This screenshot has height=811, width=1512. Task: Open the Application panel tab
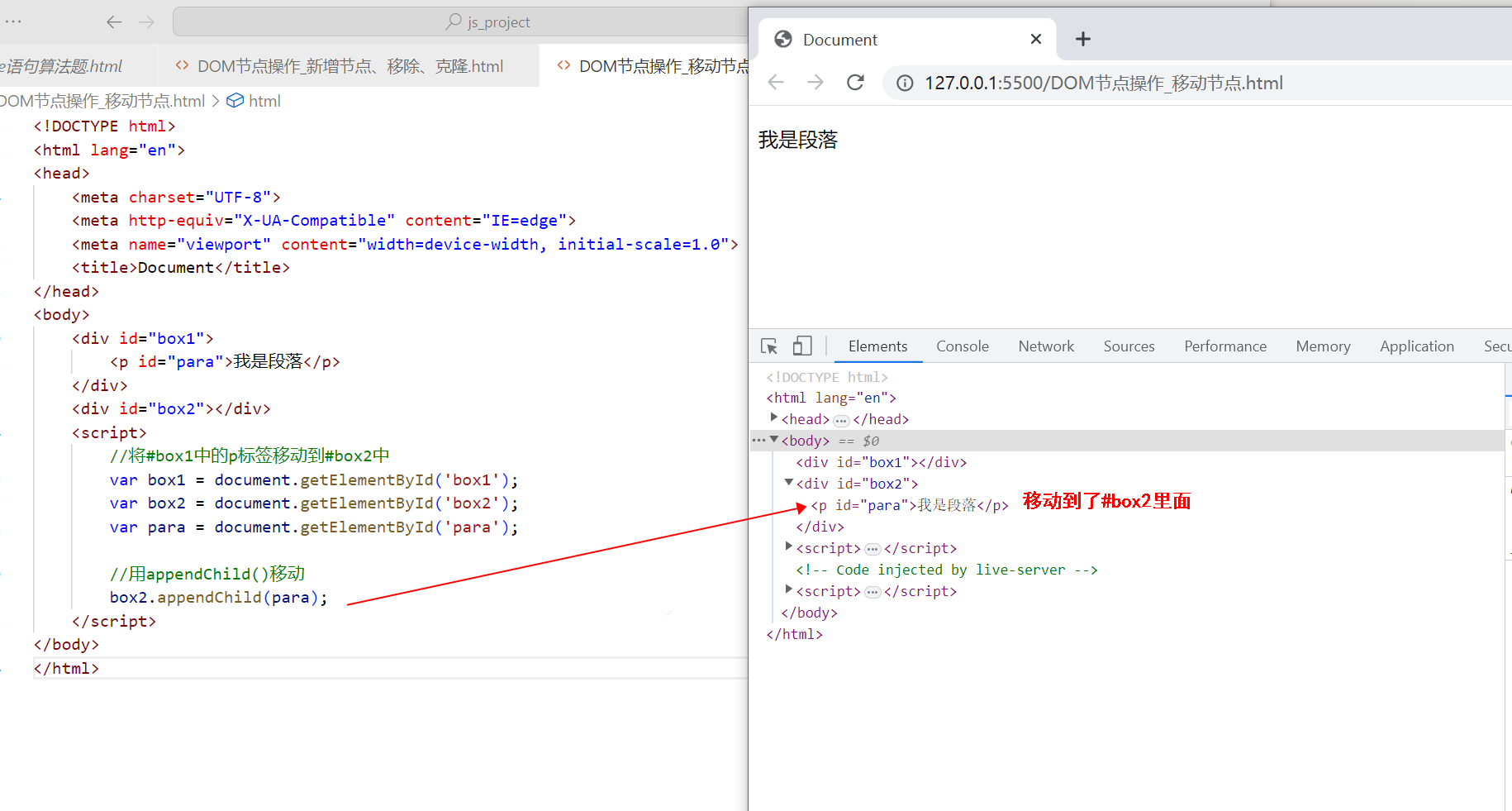click(x=1417, y=346)
